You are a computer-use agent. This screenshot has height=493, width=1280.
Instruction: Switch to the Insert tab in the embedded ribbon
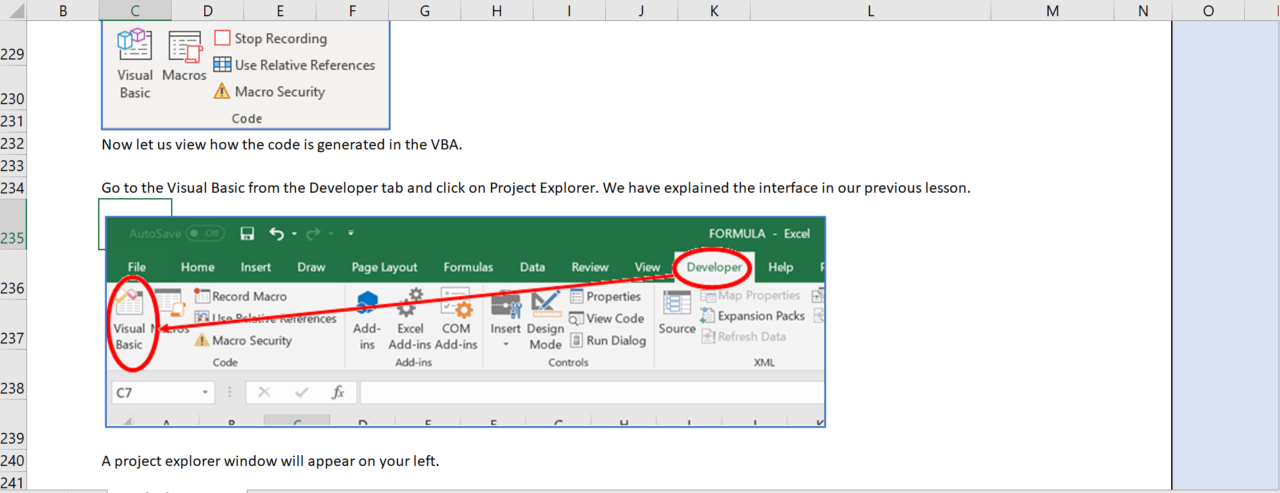(x=256, y=267)
